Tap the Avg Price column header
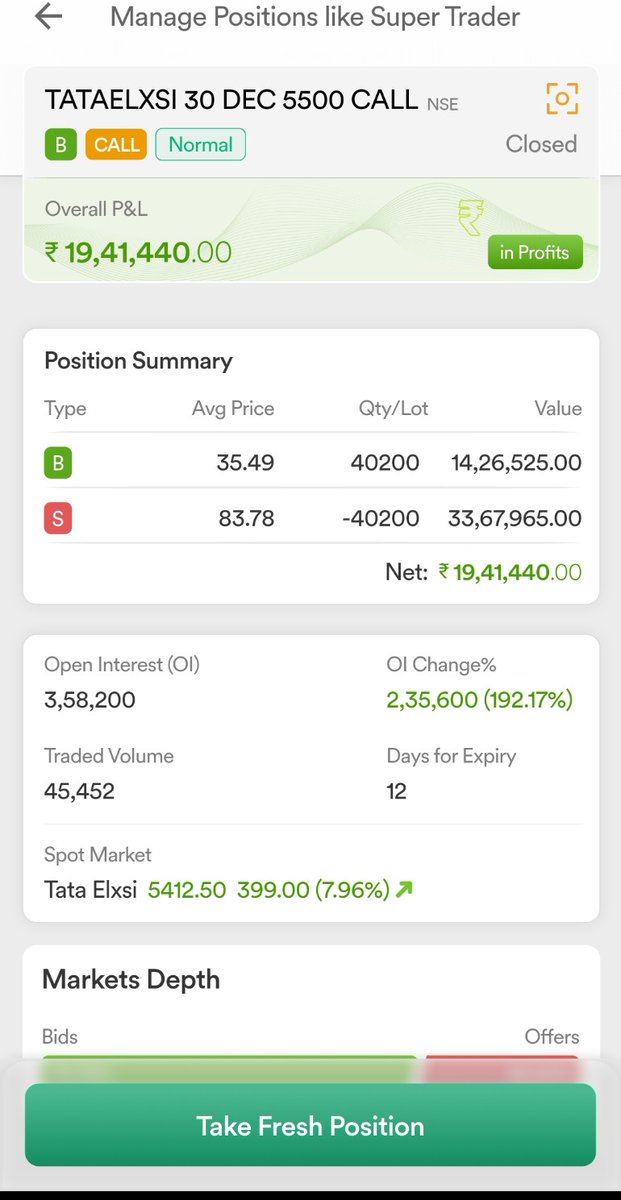The width and height of the screenshot is (621, 1200). pyautogui.click(x=233, y=408)
